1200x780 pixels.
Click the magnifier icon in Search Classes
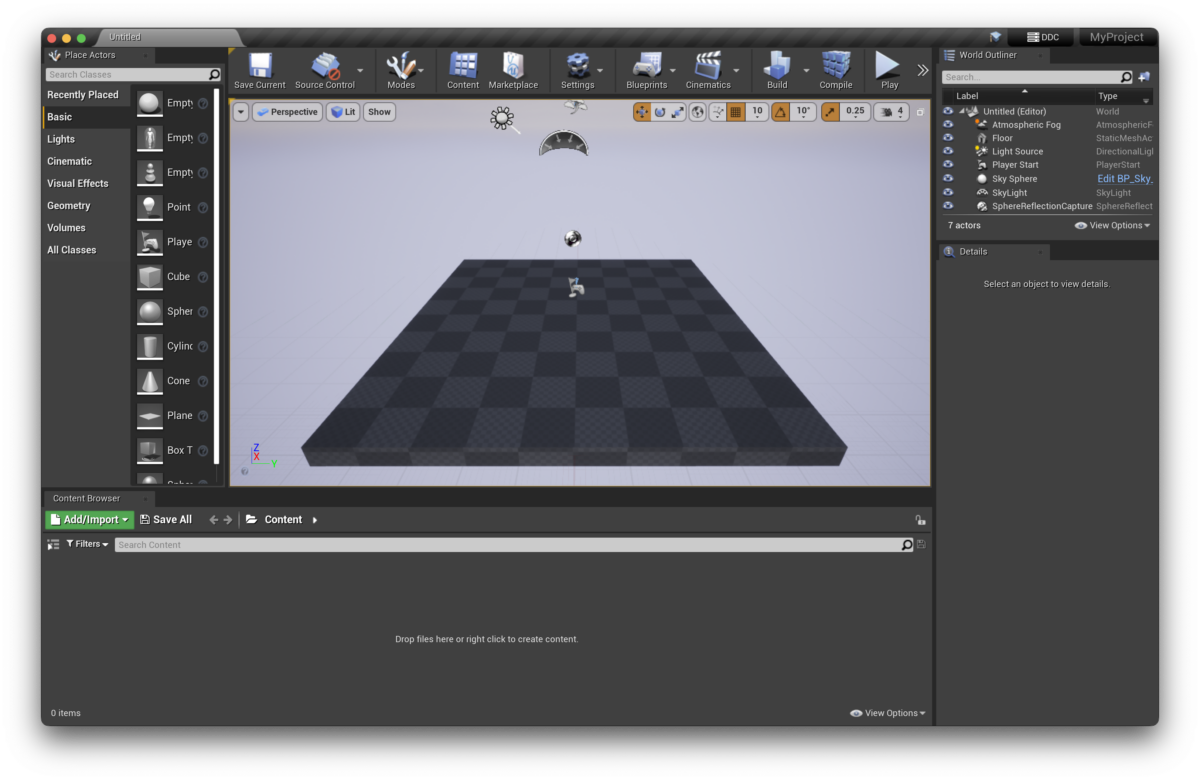(x=214, y=75)
